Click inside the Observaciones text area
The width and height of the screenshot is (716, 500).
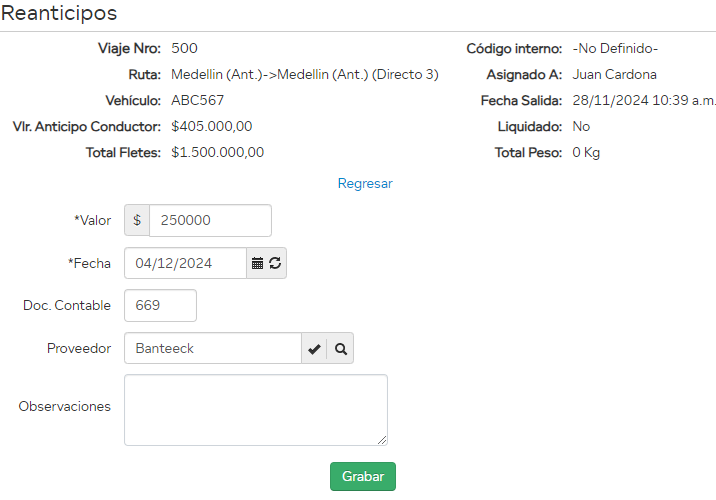[255, 409]
